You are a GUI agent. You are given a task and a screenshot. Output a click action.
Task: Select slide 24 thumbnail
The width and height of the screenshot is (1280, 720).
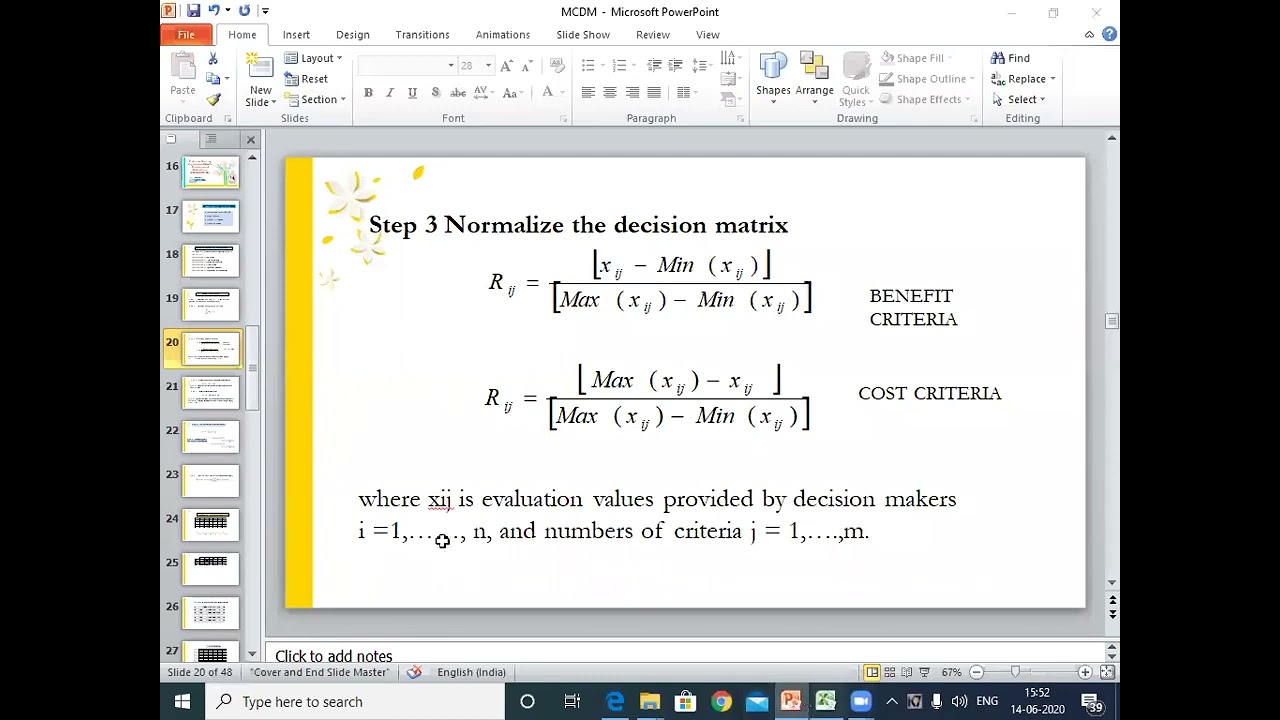[x=211, y=525]
